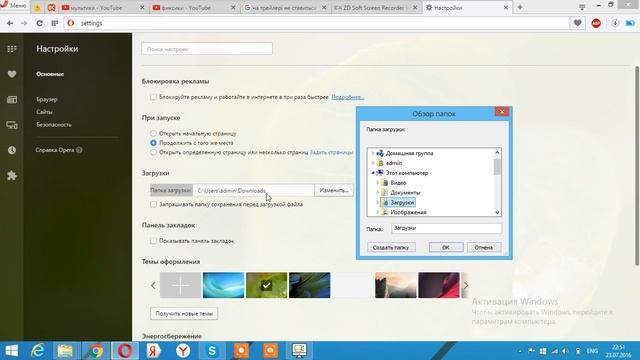Screen dimensions: 640x360
Task: Show previous themes with left arrow
Action: coord(153,285)
